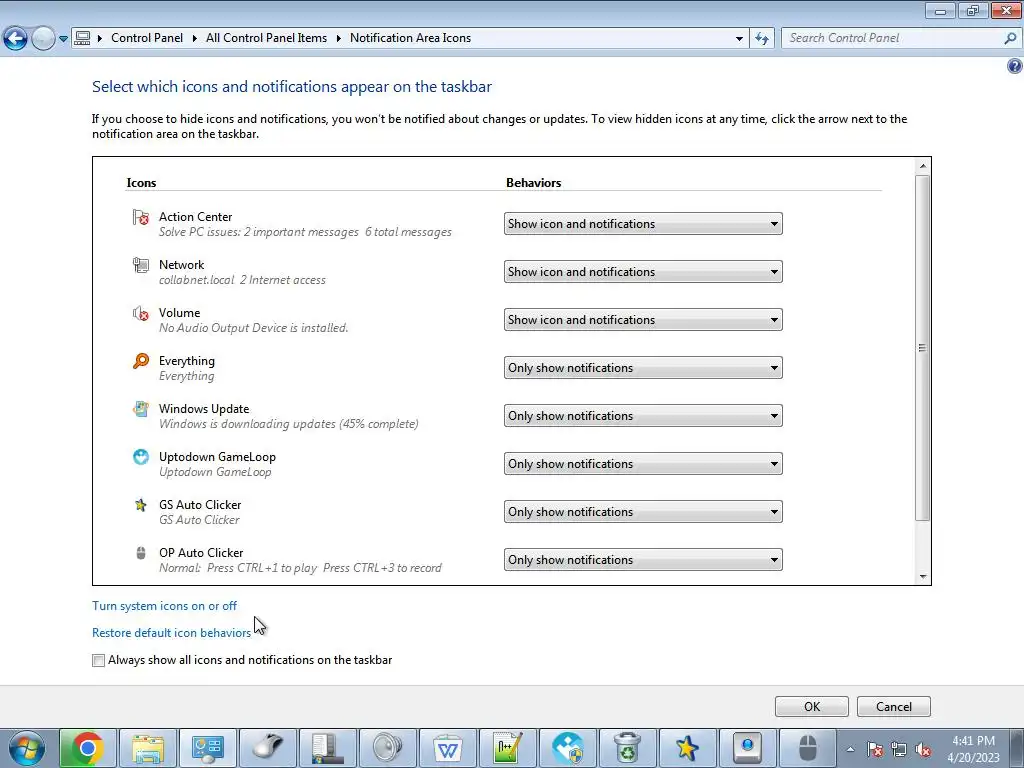The height and width of the screenshot is (768, 1024).
Task: Launch Google Chrome from the taskbar
Action: click(88, 748)
